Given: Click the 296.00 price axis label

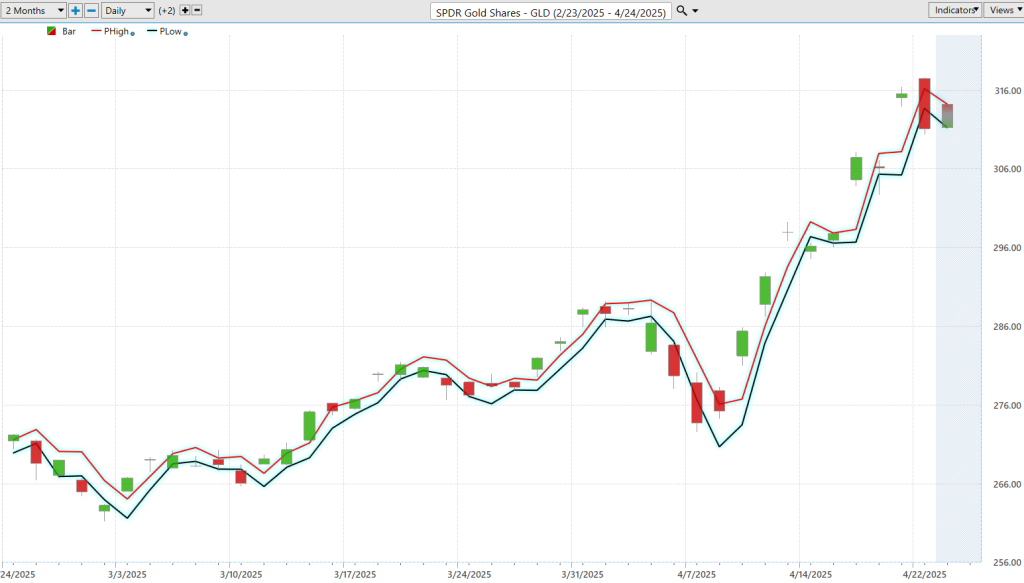Looking at the screenshot, I should (1008, 248).
